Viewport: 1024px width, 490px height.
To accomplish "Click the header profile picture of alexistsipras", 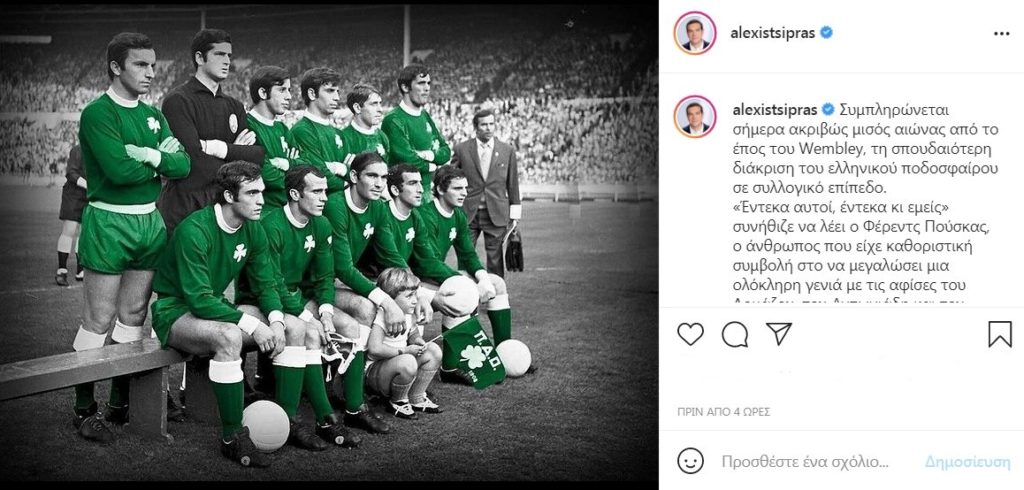I will 695,33.
